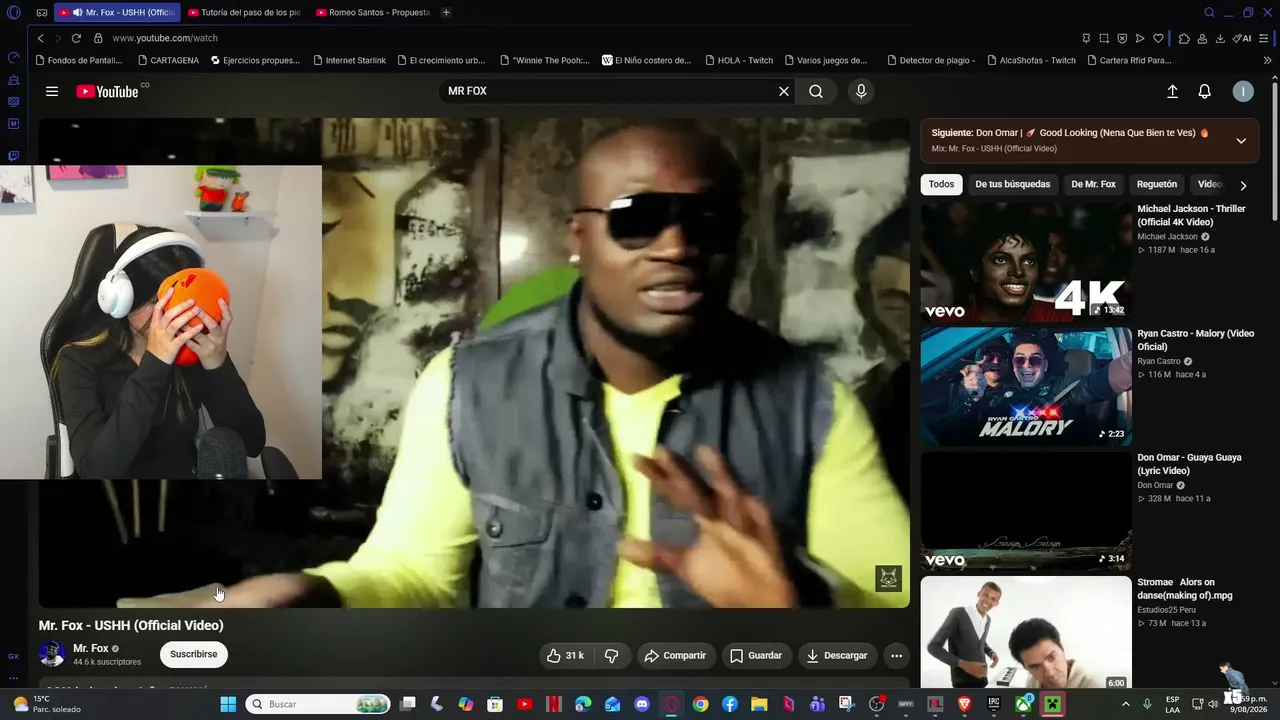Open the Mr. Fox channel avatar

pos(52,654)
